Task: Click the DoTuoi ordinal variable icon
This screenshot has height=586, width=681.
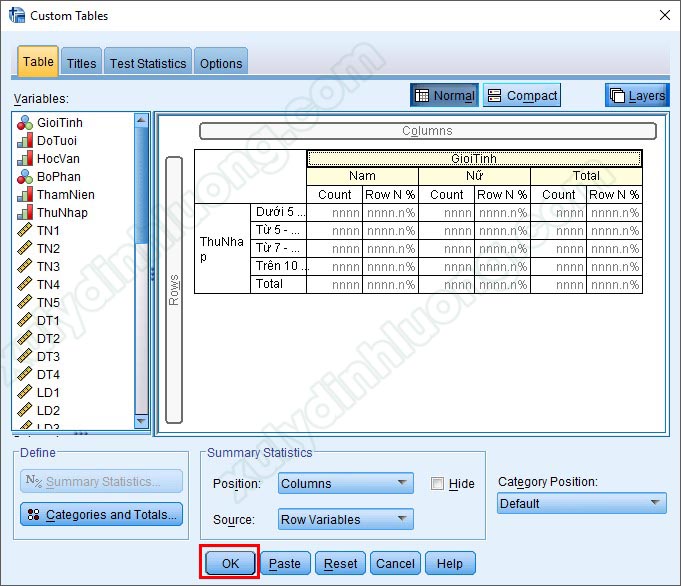Action: [x=25, y=140]
